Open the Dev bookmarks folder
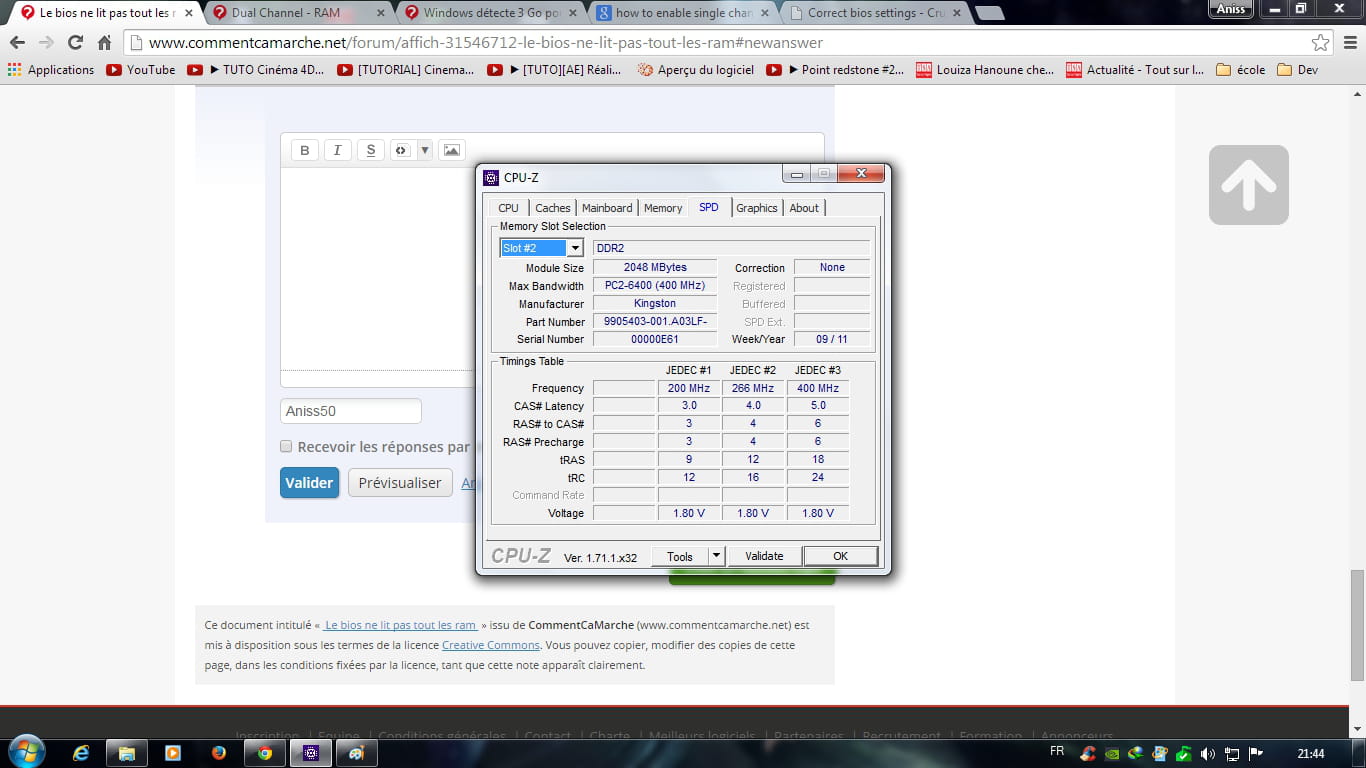The image size is (1366, 768). click(1298, 70)
